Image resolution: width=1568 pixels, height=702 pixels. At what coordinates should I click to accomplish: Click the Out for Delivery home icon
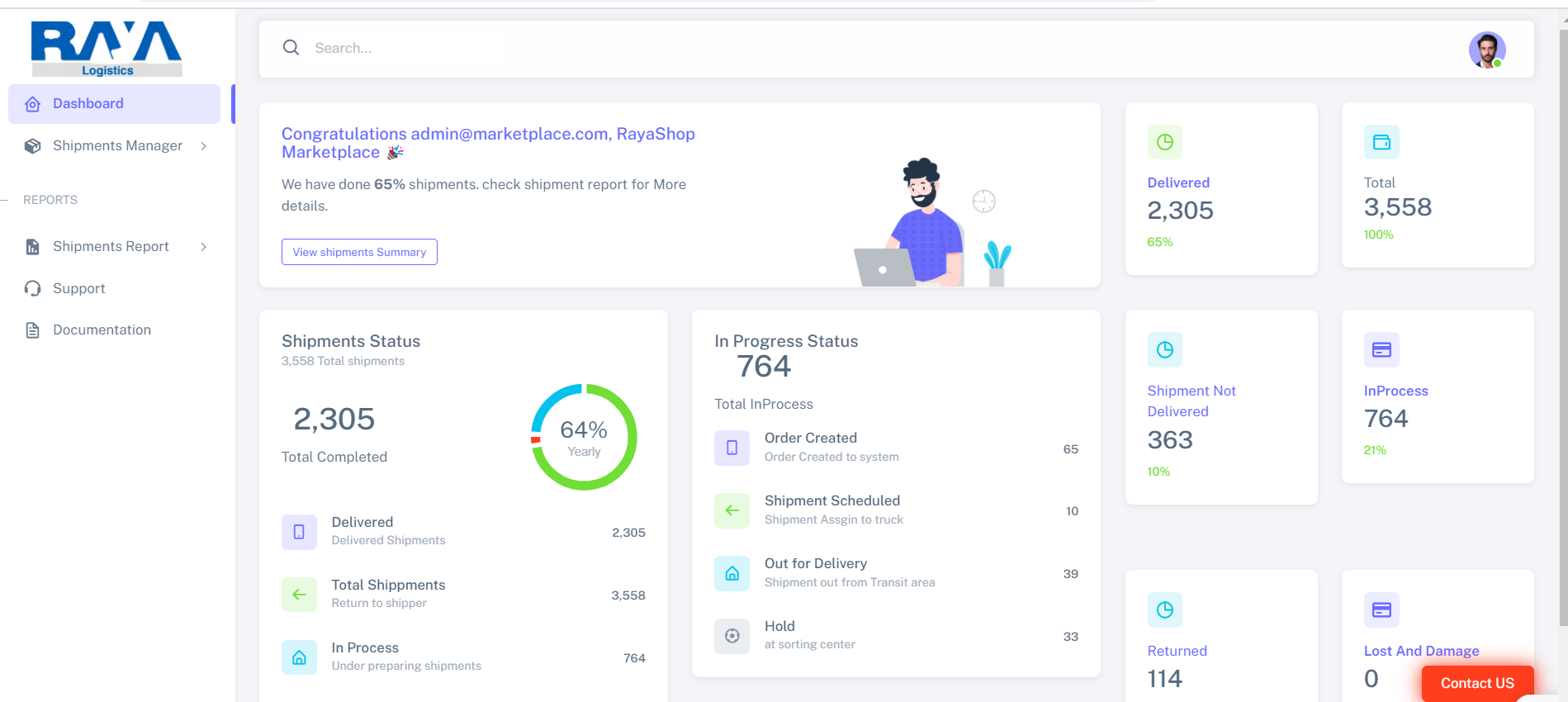coord(732,573)
